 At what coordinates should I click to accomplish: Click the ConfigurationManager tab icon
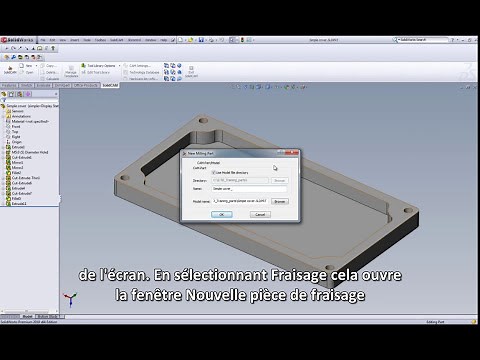[20, 94]
